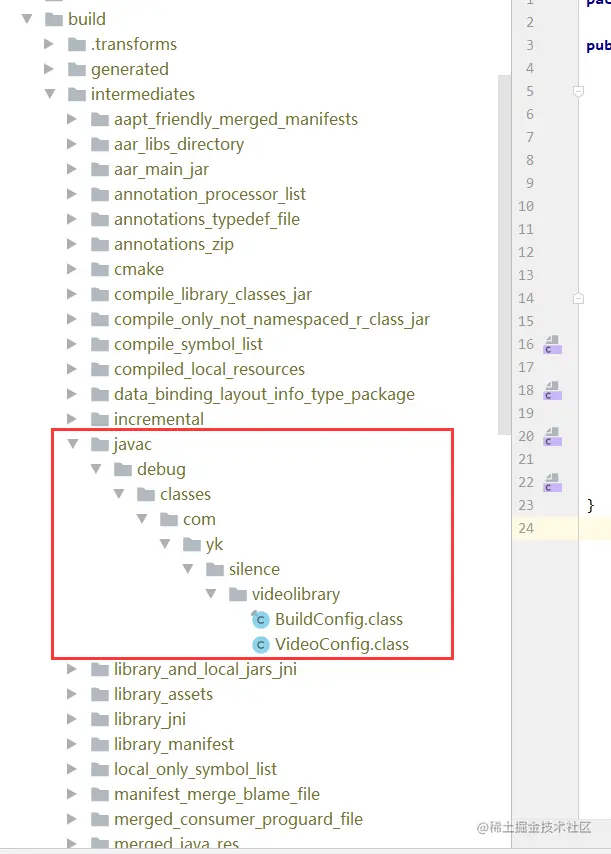Click the build folder icon
The image size is (611, 854).
tap(54, 20)
